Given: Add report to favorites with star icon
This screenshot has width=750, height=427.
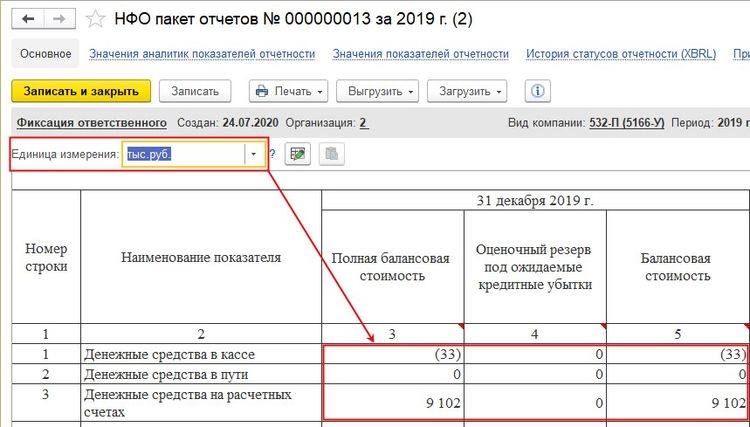Looking at the screenshot, I should click(95, 19).
